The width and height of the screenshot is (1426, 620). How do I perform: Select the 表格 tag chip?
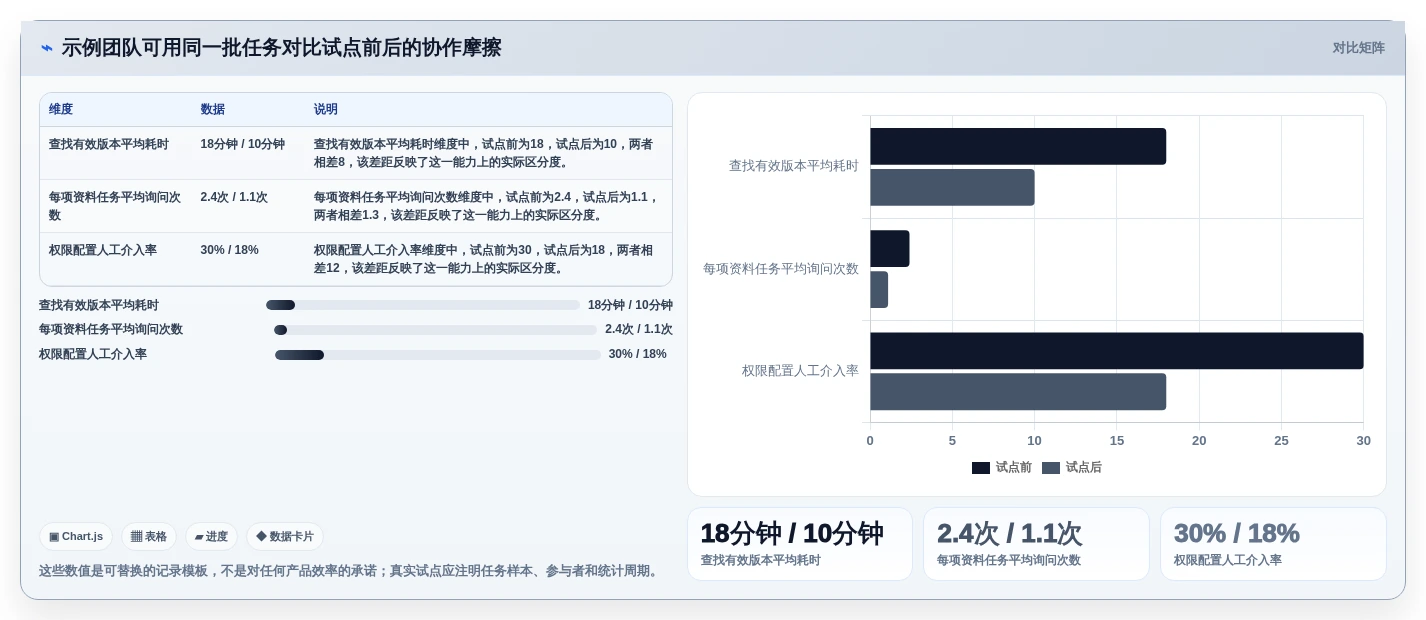pyautogui.click(x=149, y=537)
